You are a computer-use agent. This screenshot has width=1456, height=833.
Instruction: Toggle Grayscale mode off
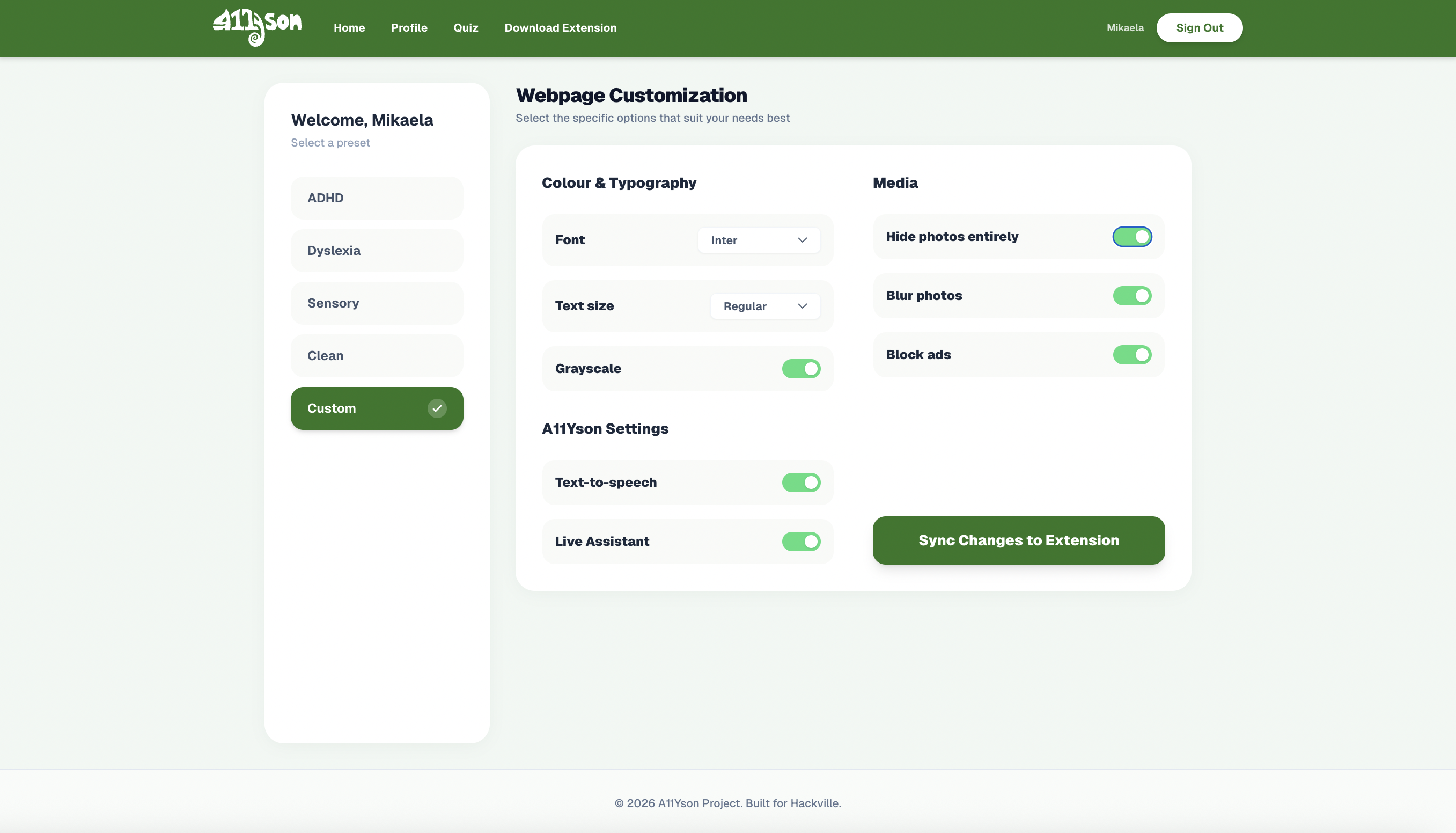click(800, 369)
